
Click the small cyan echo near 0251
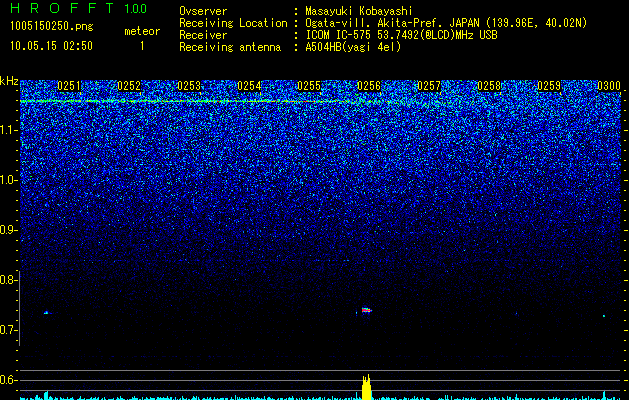(47, 313)
